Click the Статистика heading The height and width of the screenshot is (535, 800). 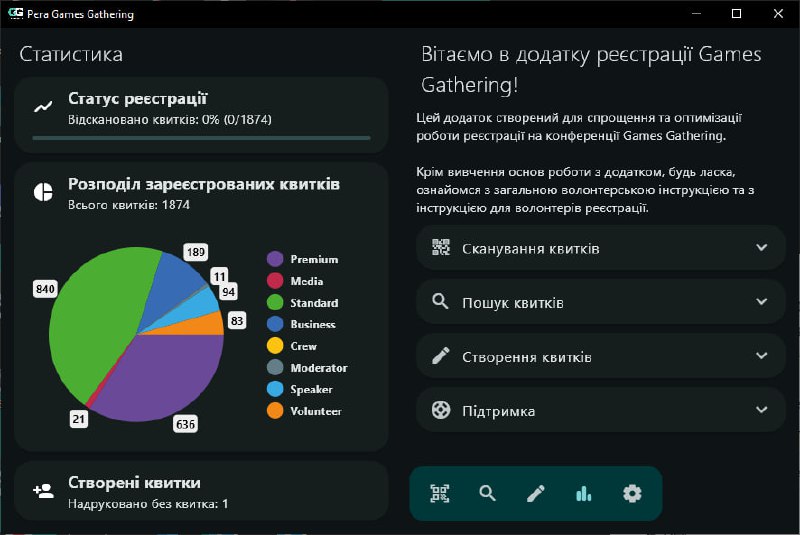click(71, 54)
